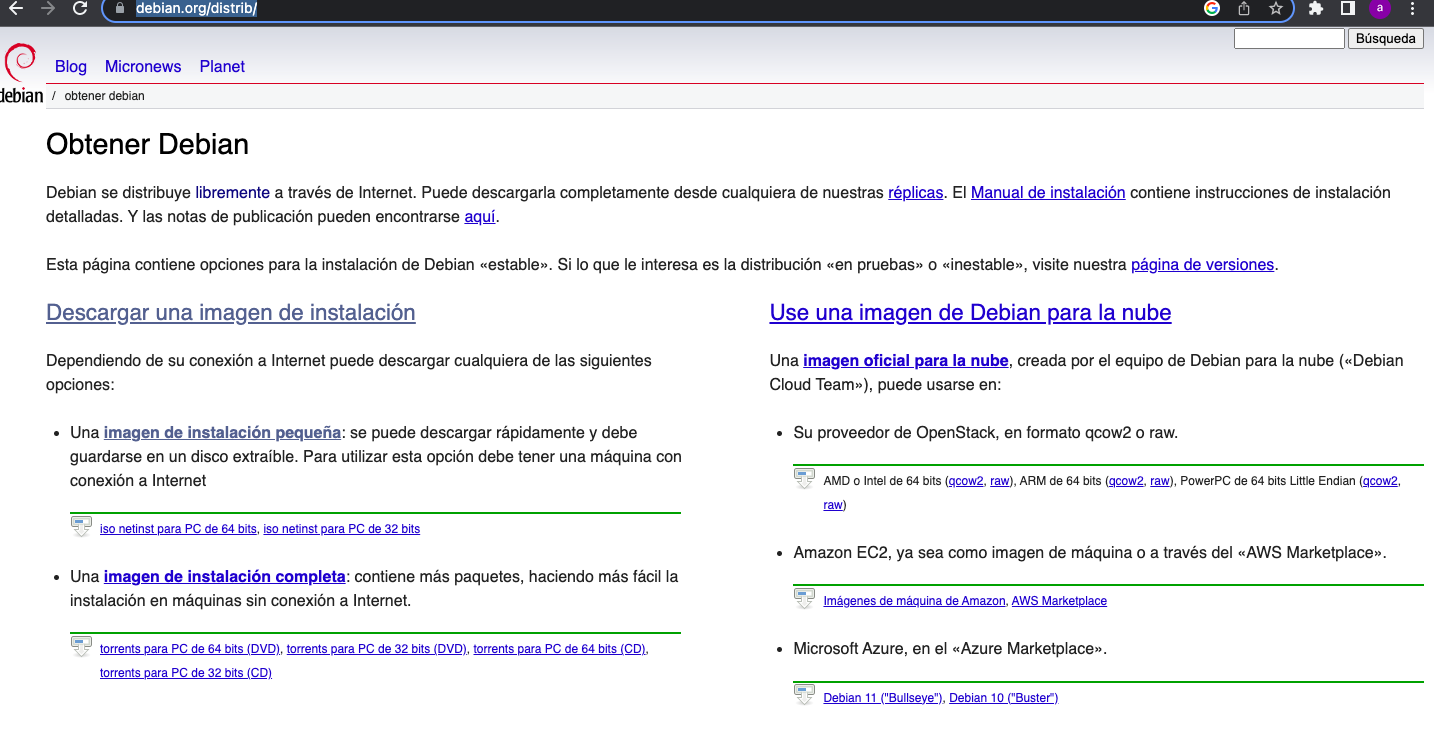This screenshot has height=733, width=1434.
Task: Open the purple profile avatar
Action: 1380,9
